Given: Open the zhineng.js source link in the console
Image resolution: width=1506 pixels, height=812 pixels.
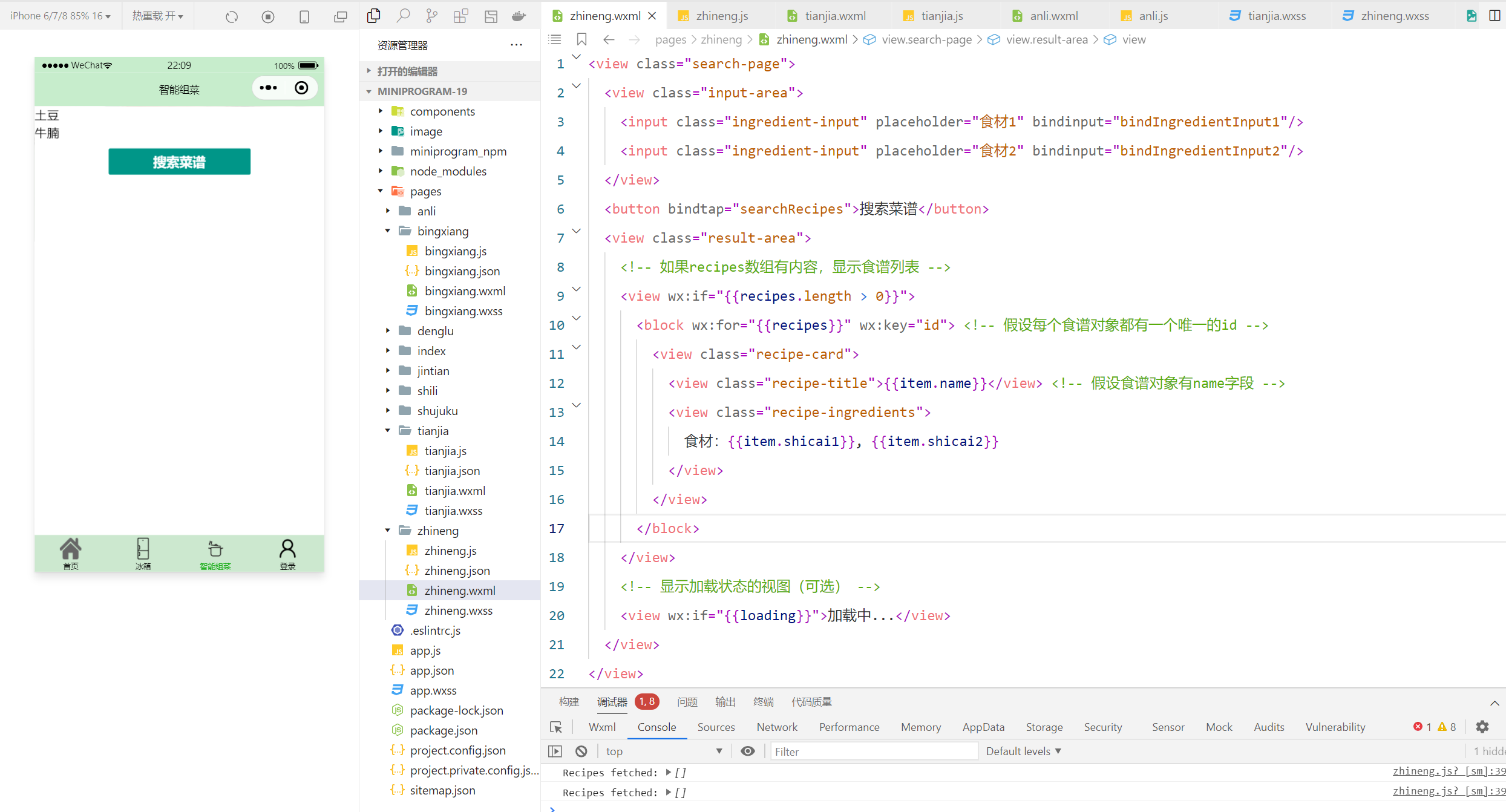Looking at the screenshot, I should click(x=1449, y=771).
